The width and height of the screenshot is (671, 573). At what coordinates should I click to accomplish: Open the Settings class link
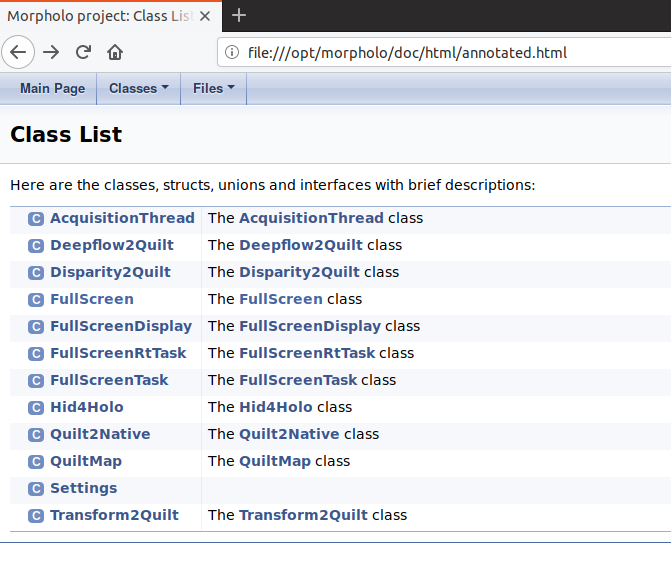tap(83, 488)
